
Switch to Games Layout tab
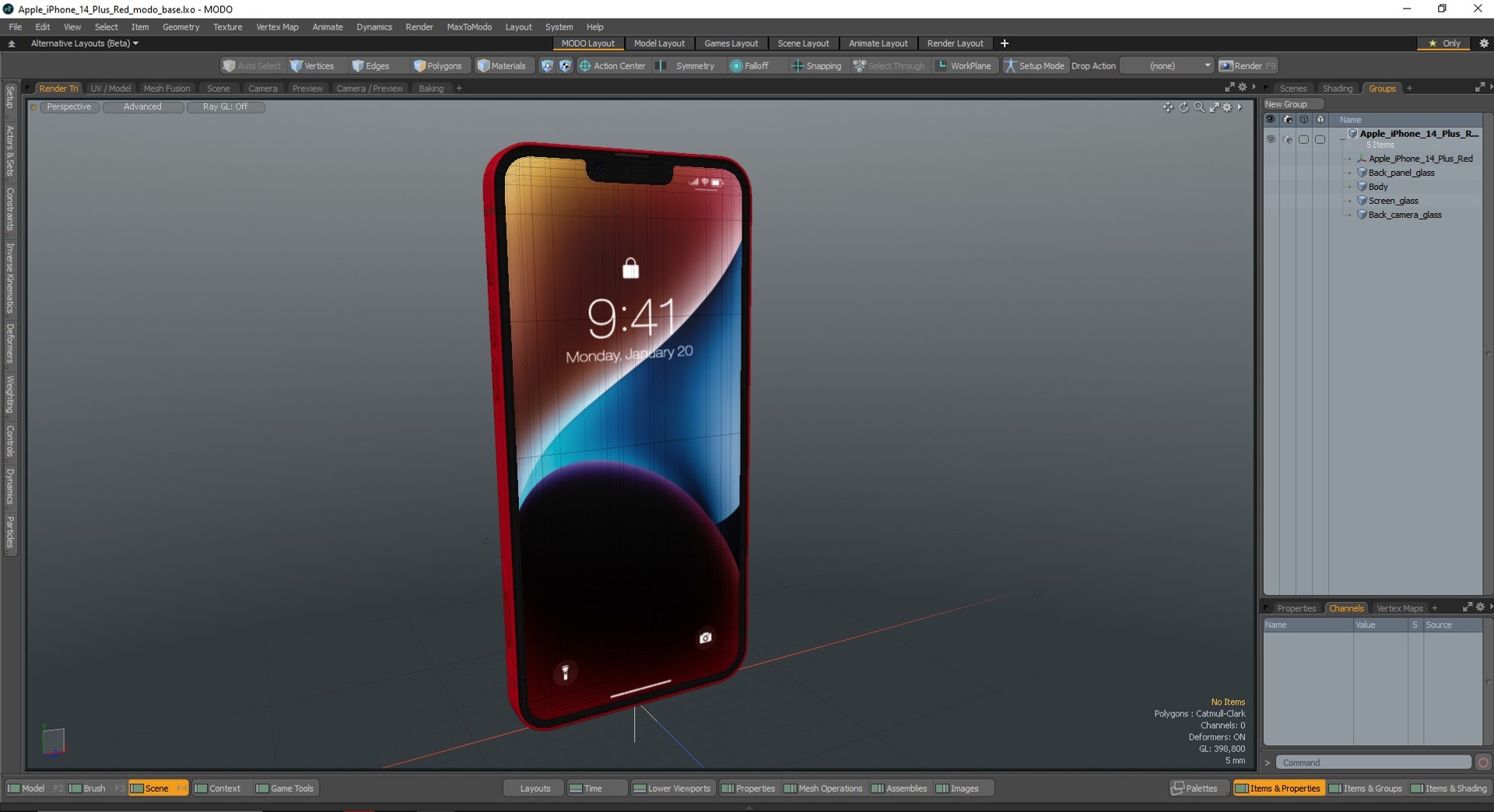point(731,44)
